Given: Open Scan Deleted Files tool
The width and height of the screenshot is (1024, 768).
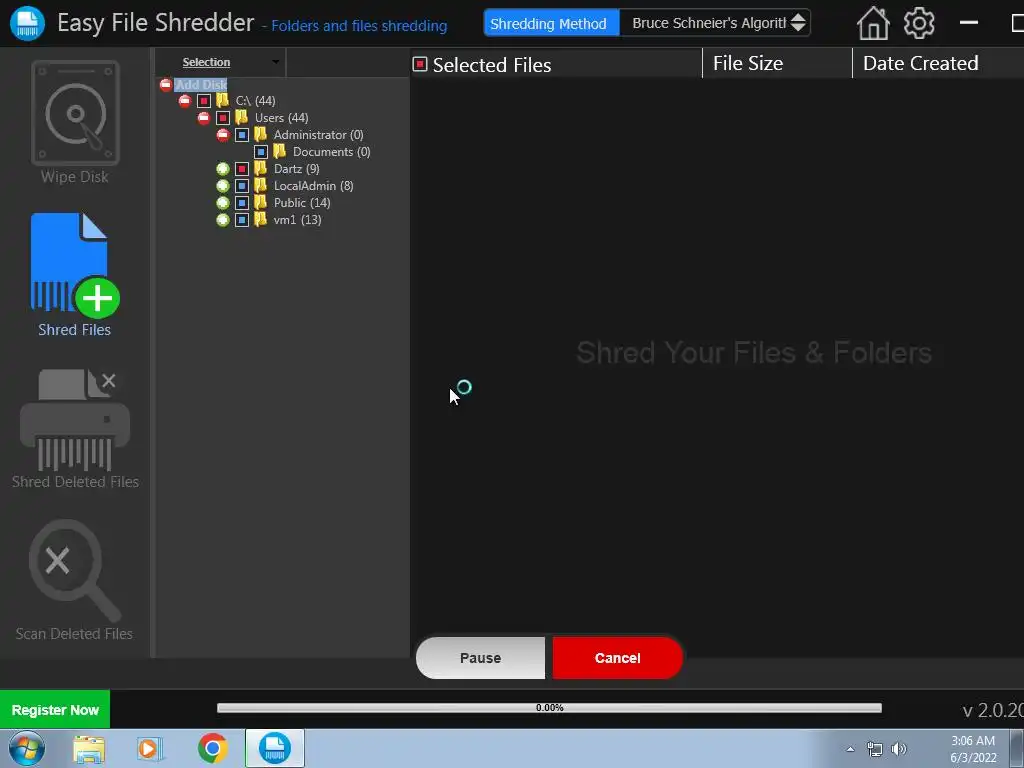Looking at the screenshot, I should (x=74, y=581).
